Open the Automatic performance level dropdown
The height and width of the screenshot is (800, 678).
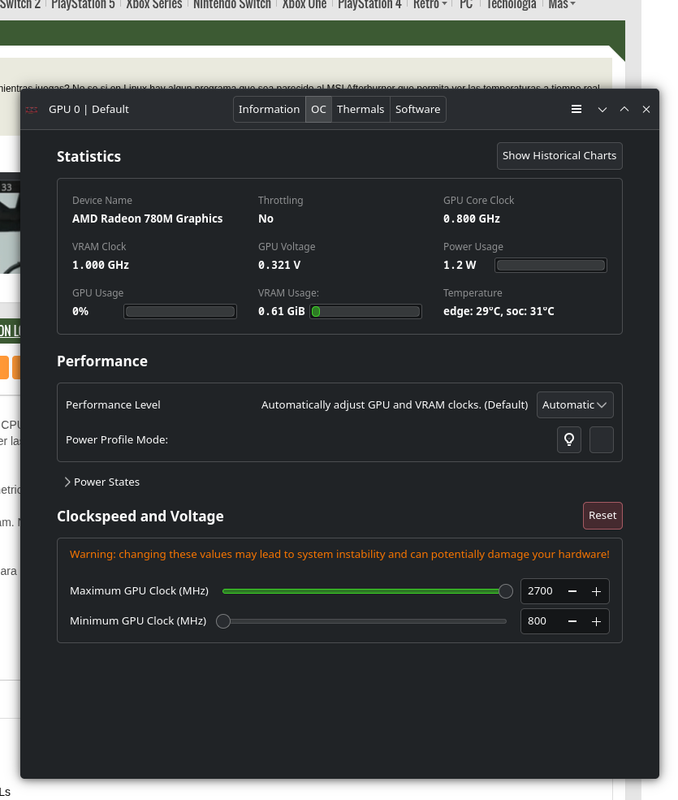tap(574, 405)
